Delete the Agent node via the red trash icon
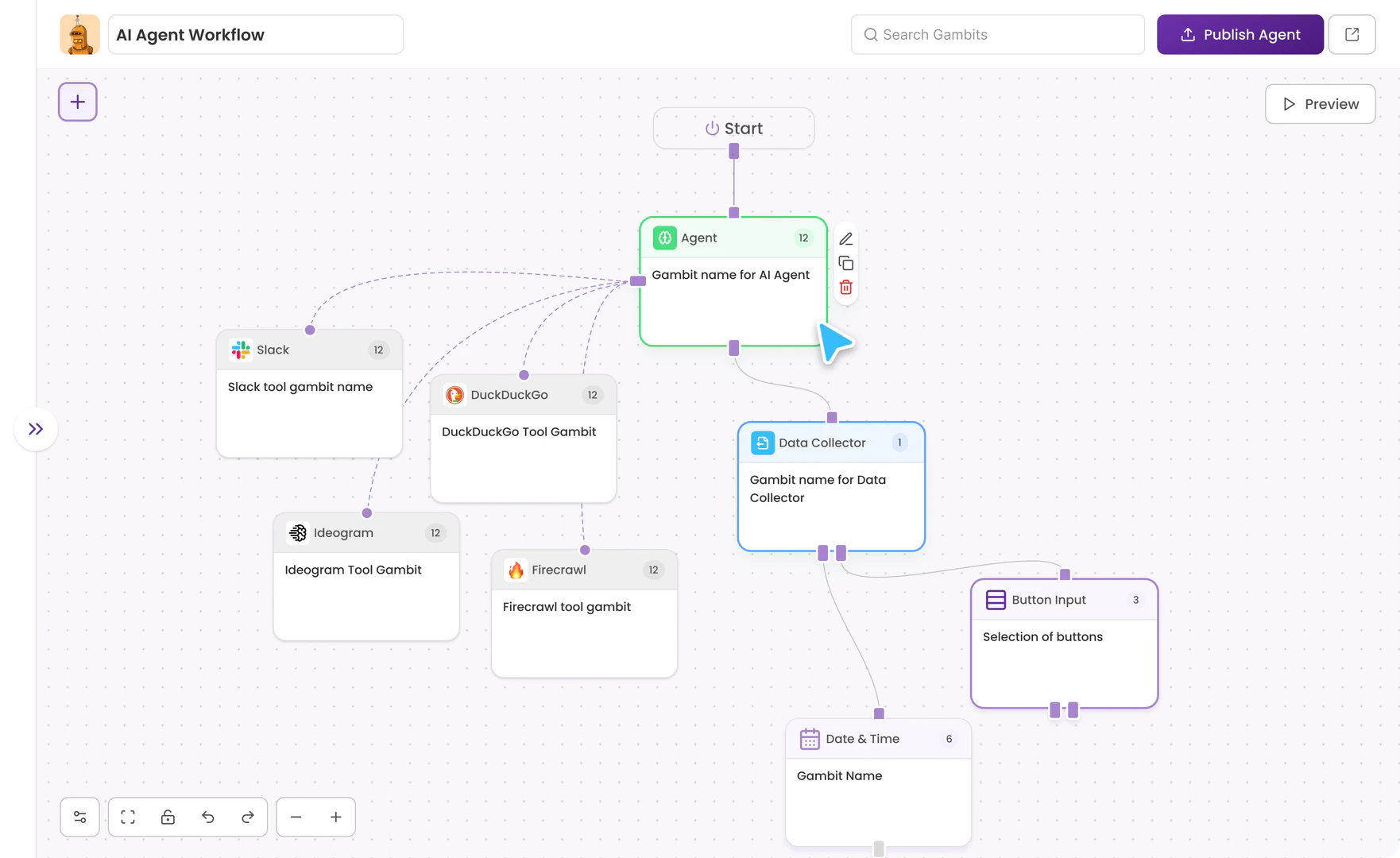Viewport: 1400px width, 858px height. (845, 288)
